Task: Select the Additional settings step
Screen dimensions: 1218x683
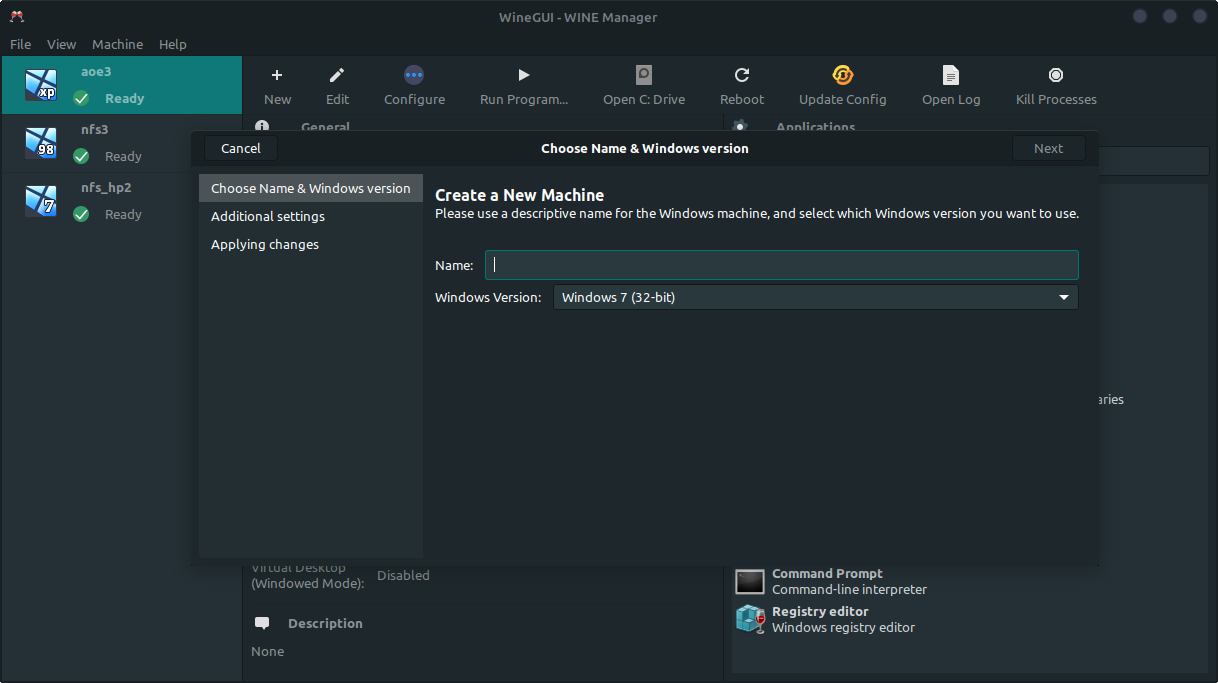Action: tap(268, 216)
